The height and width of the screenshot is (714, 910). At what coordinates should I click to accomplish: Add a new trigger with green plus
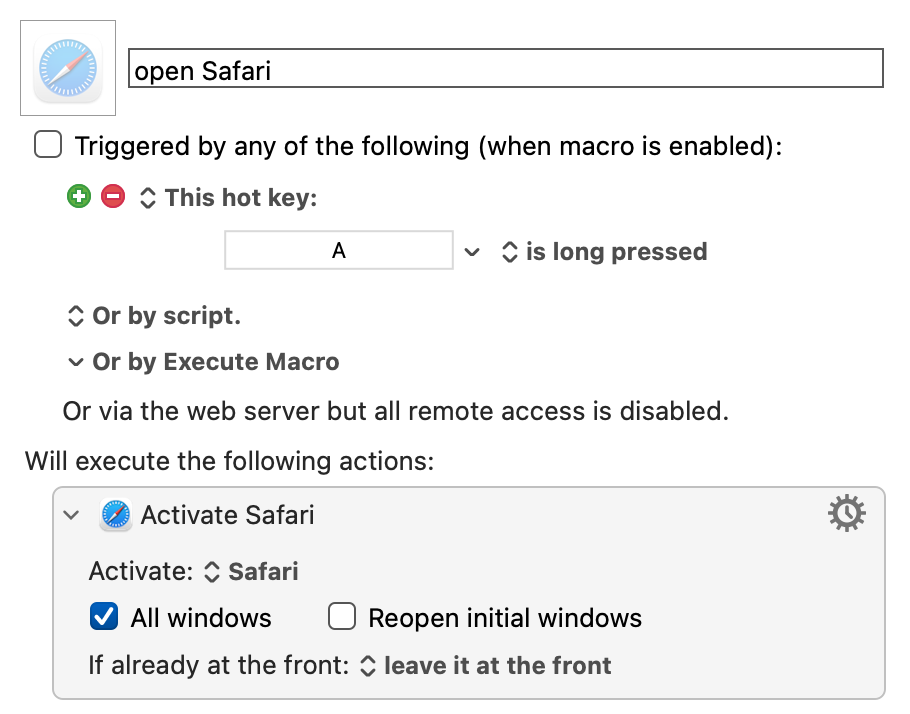coord(79,196)
